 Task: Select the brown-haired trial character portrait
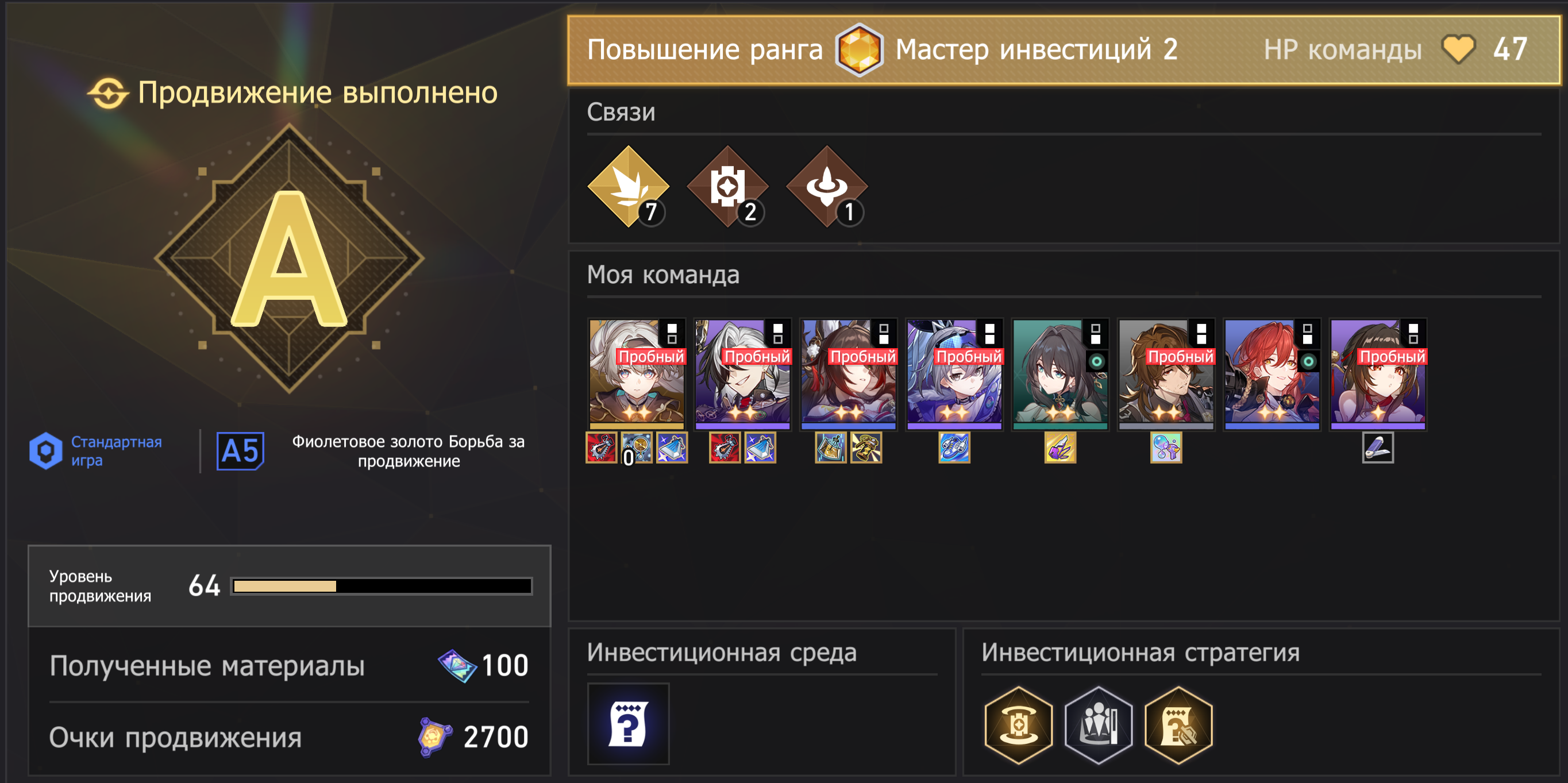[x=1166, y=374]
